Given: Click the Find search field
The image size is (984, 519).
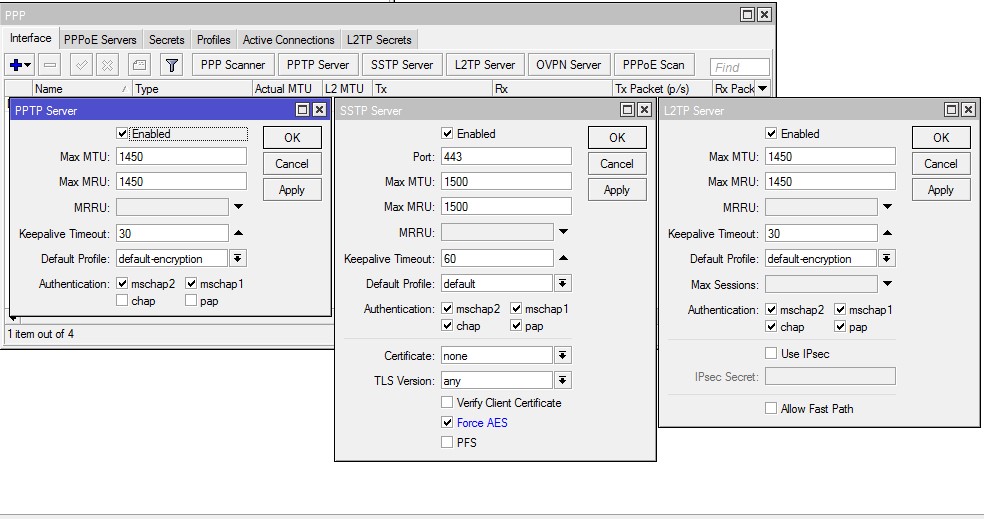Looking at the screenshot, I should (740, 67).
